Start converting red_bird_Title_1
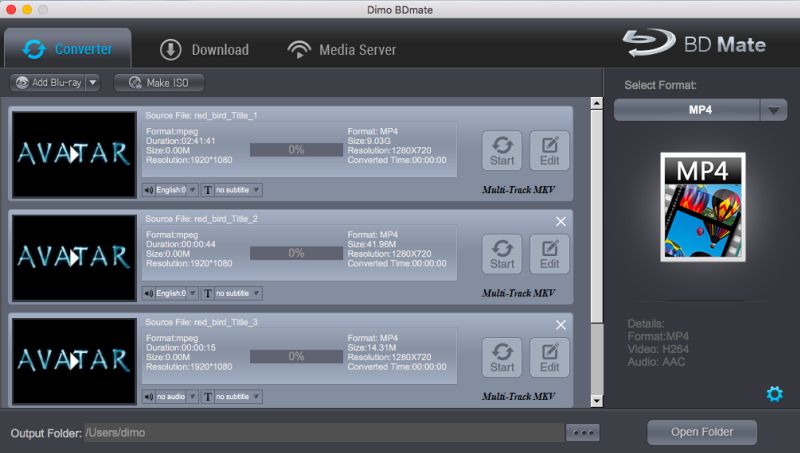 (x=502, y=150)
